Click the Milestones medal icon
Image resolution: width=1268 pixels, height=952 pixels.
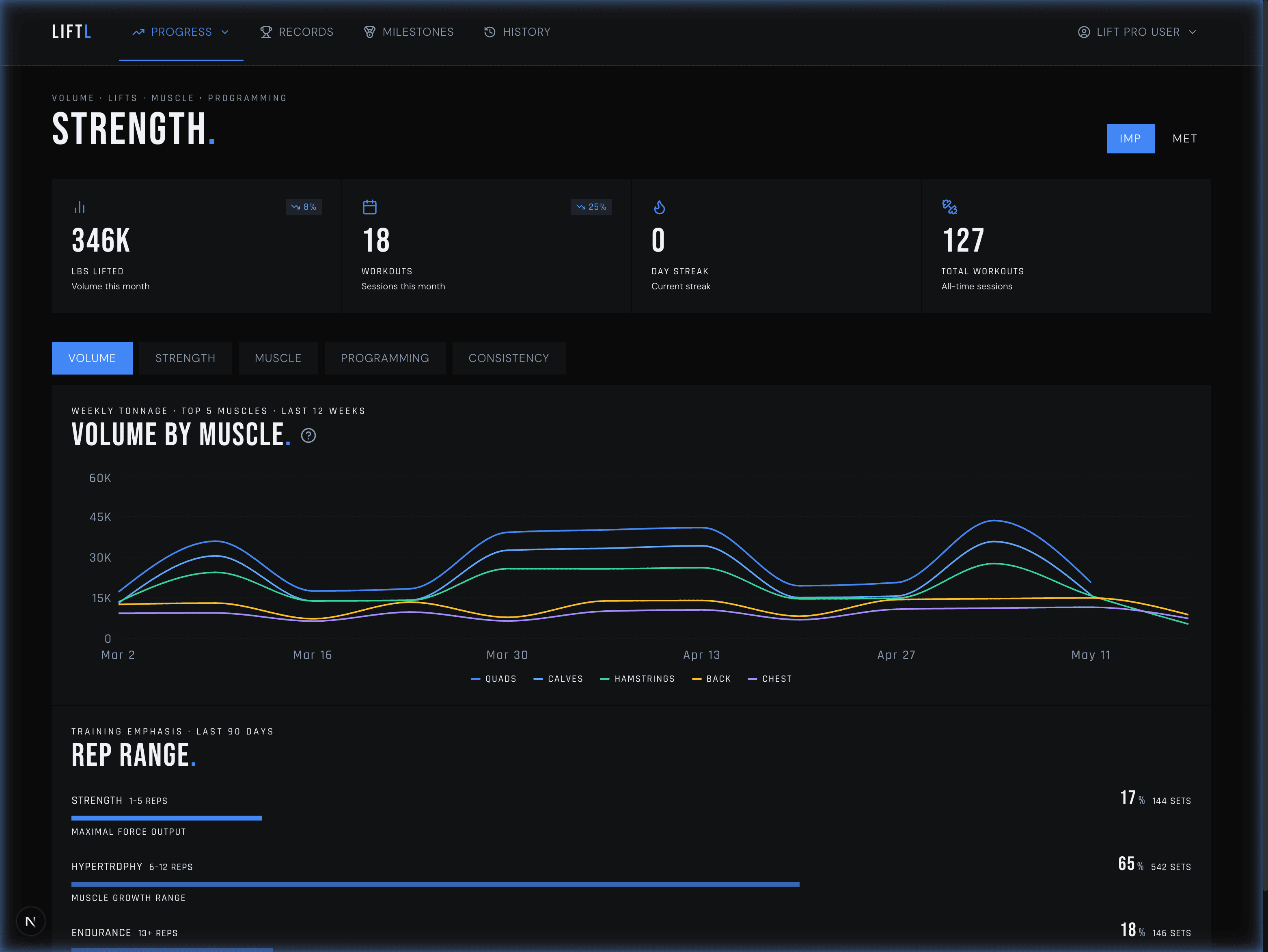[x=370, y=32]
